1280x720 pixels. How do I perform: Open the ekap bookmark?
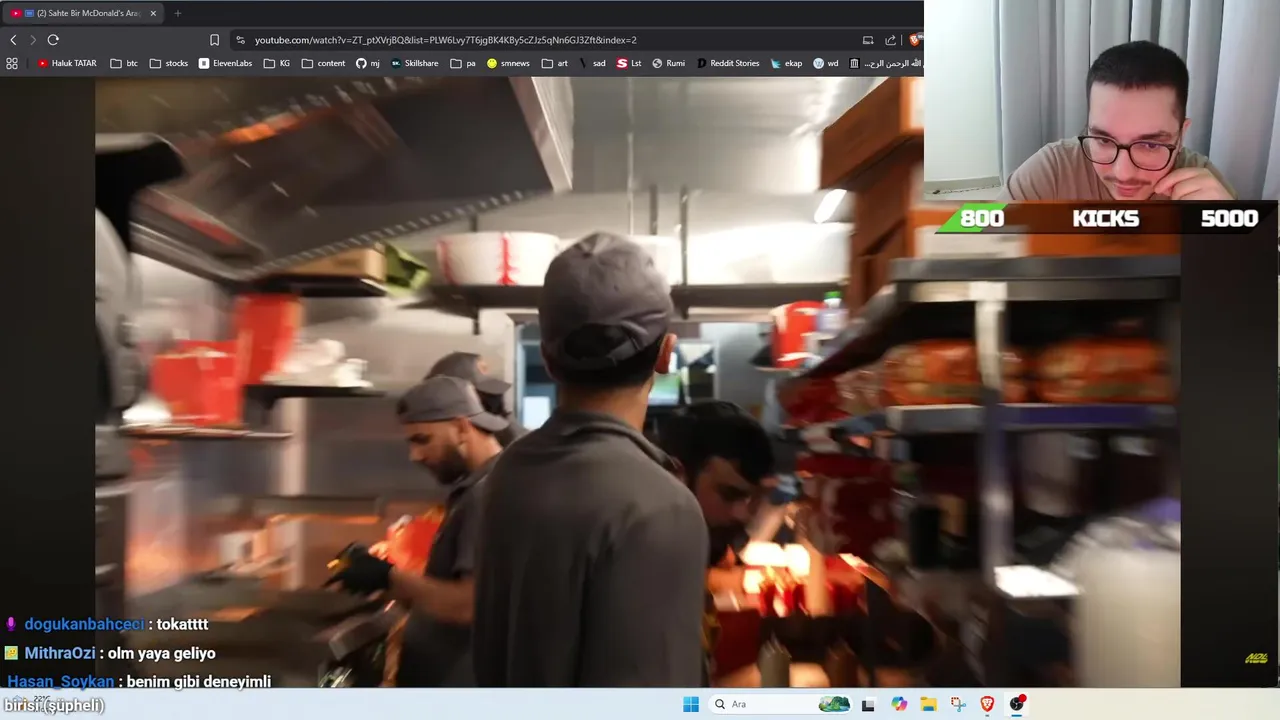786,63
